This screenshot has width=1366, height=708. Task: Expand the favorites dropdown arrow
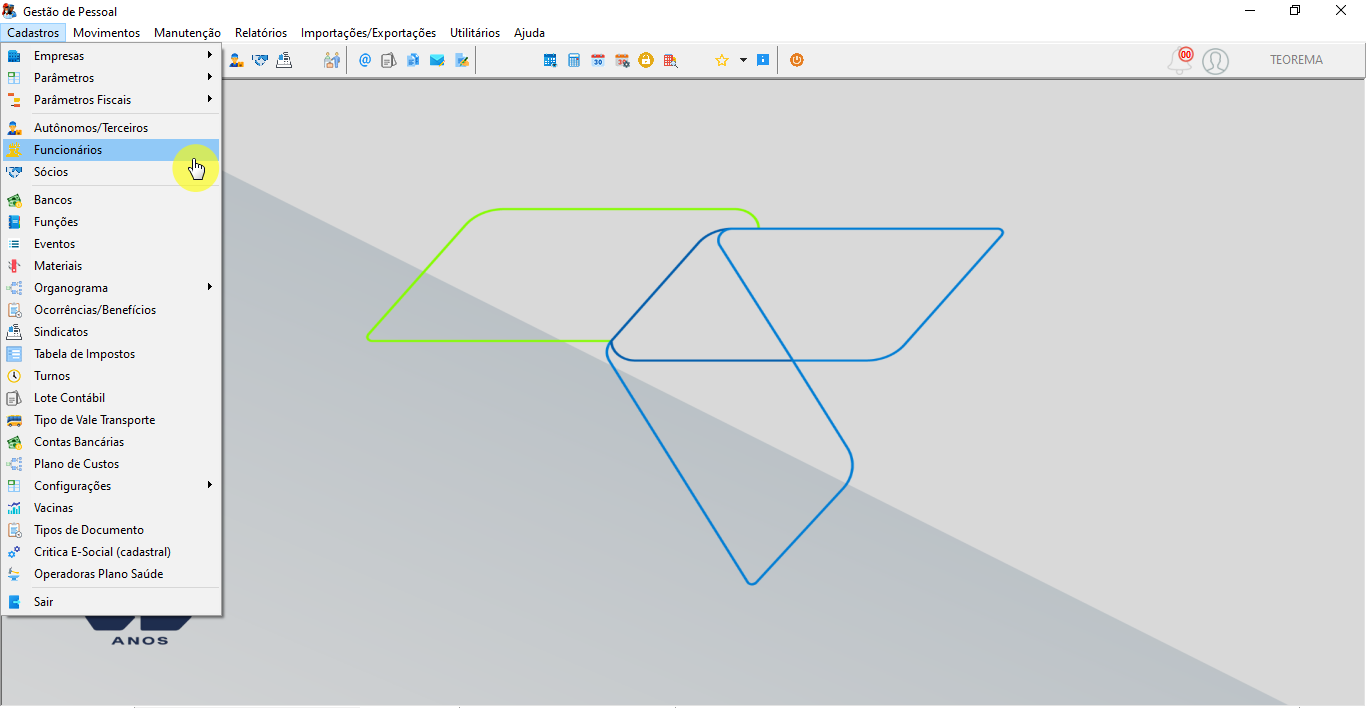(x=743, y=60)
